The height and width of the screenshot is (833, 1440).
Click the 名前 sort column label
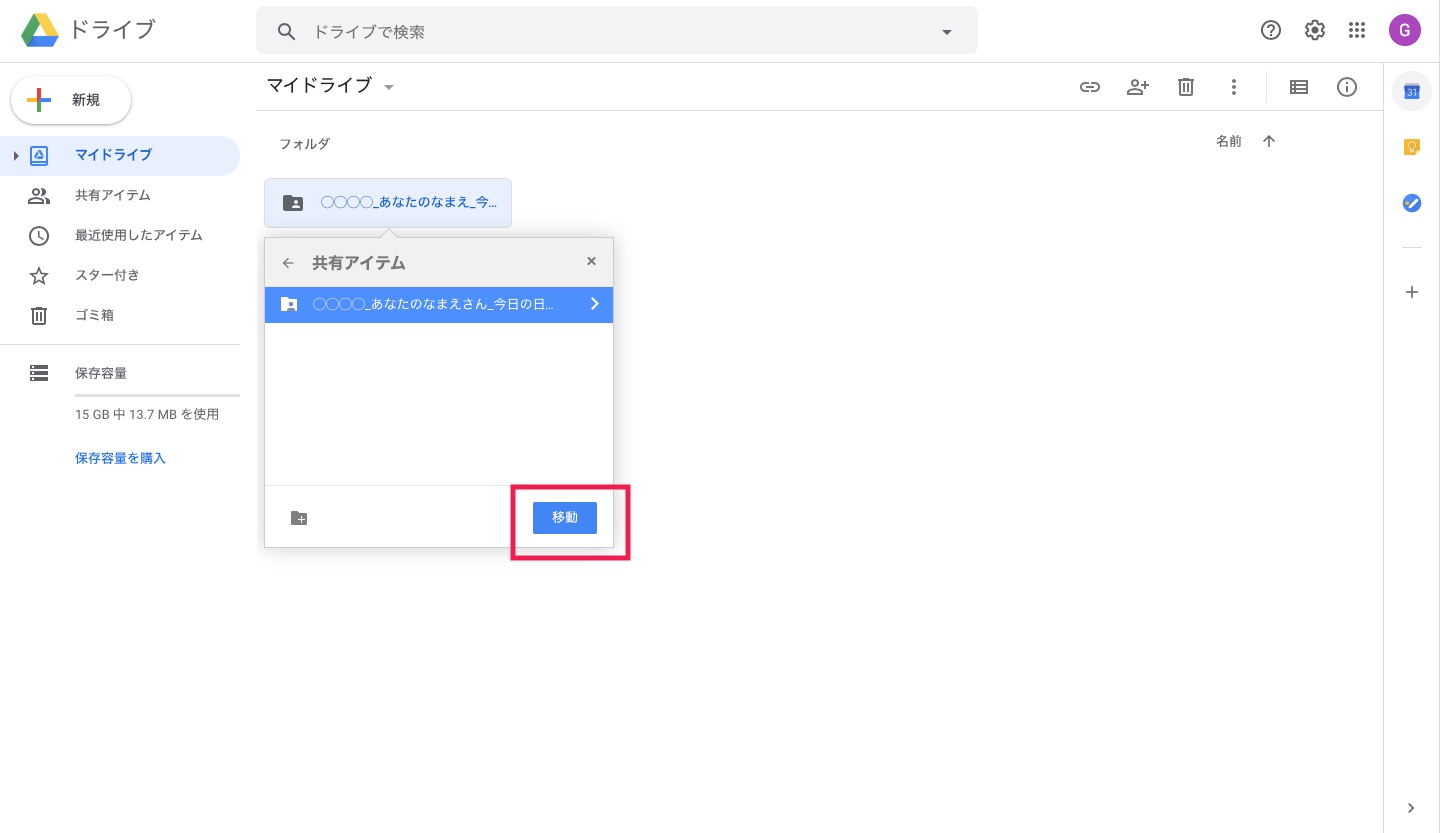[x=1229, y=142]
